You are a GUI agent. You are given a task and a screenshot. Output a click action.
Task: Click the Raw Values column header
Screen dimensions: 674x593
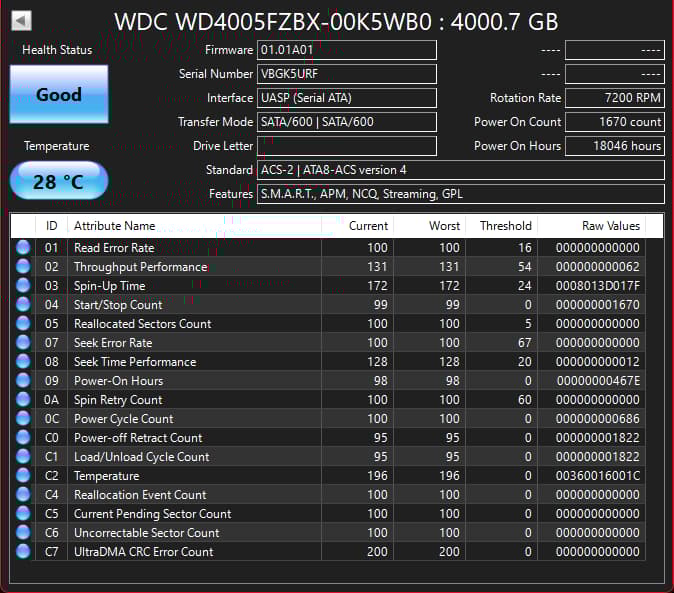coord(591,226)
